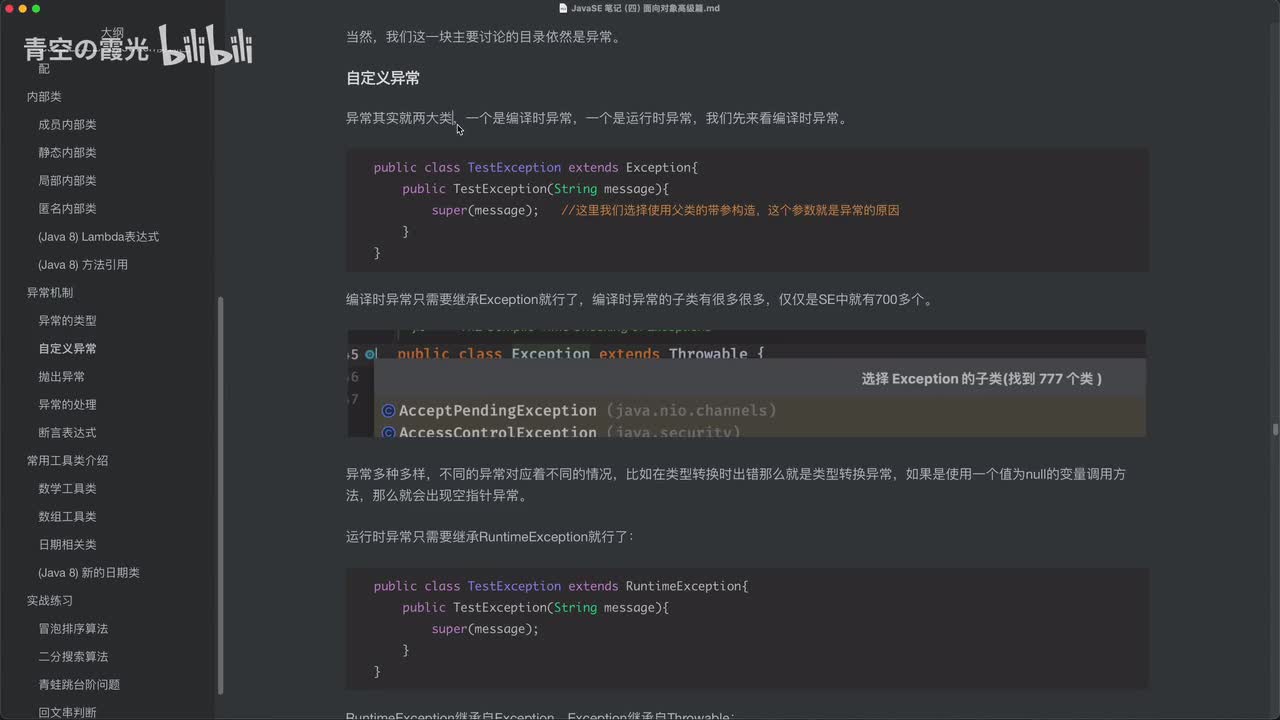The width and height of the screenshot is (1280, 720).
Task: Click the paragraph 编译时异常只需要继承Exception就行了
Action: click(x=642, y=299)
